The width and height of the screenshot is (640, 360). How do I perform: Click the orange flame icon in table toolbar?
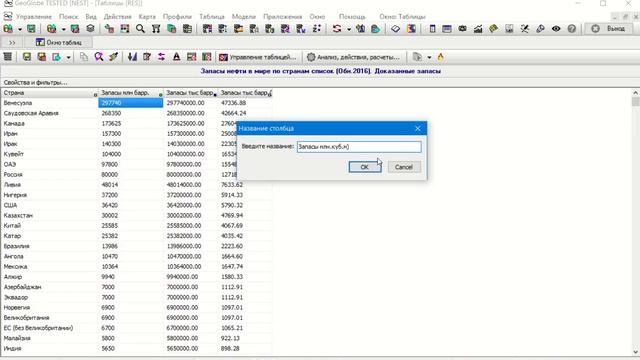(x=440, y=57)
